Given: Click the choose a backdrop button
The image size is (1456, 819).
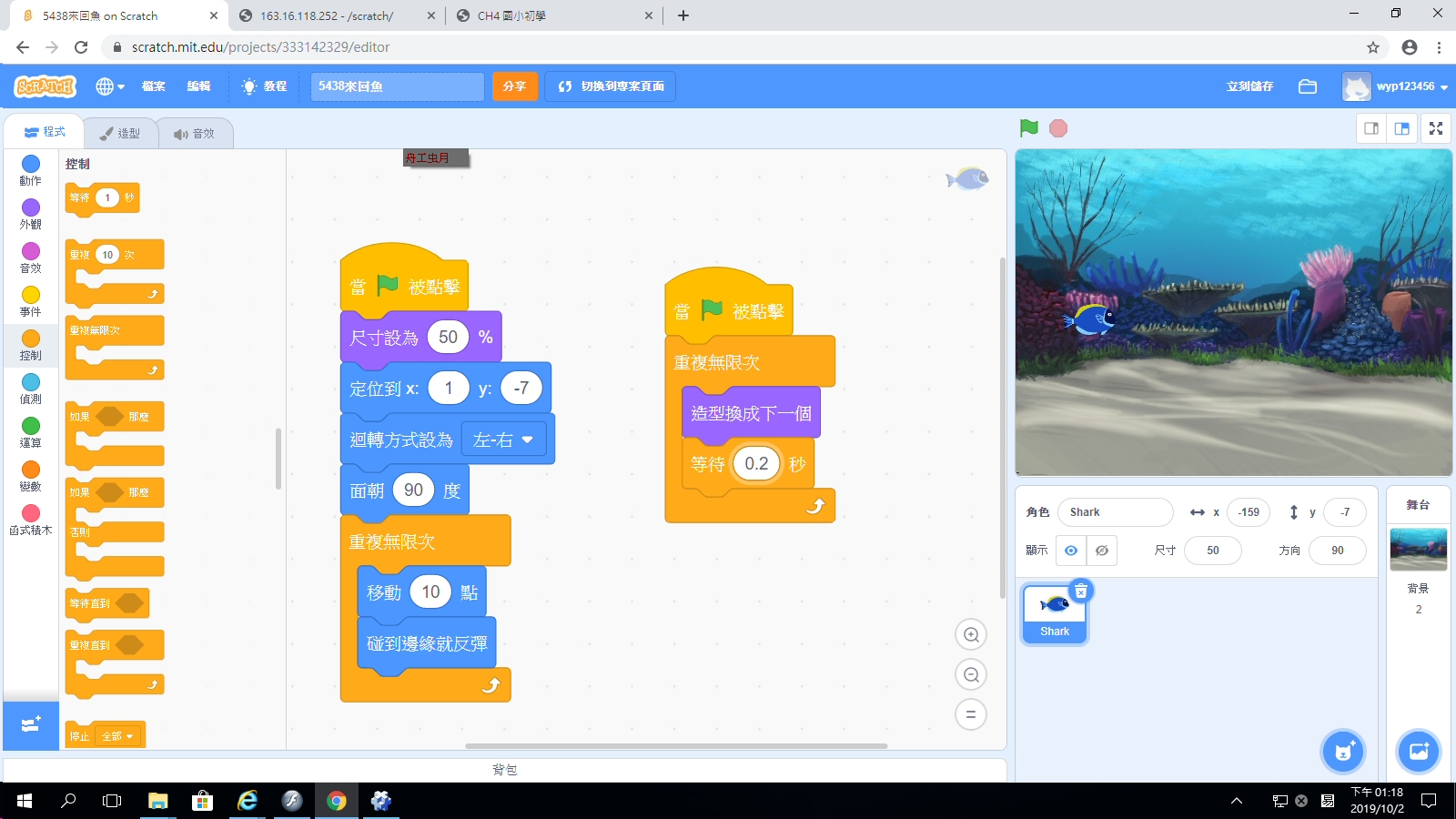Looking at the screenshot, I should tap(1419, 752).
